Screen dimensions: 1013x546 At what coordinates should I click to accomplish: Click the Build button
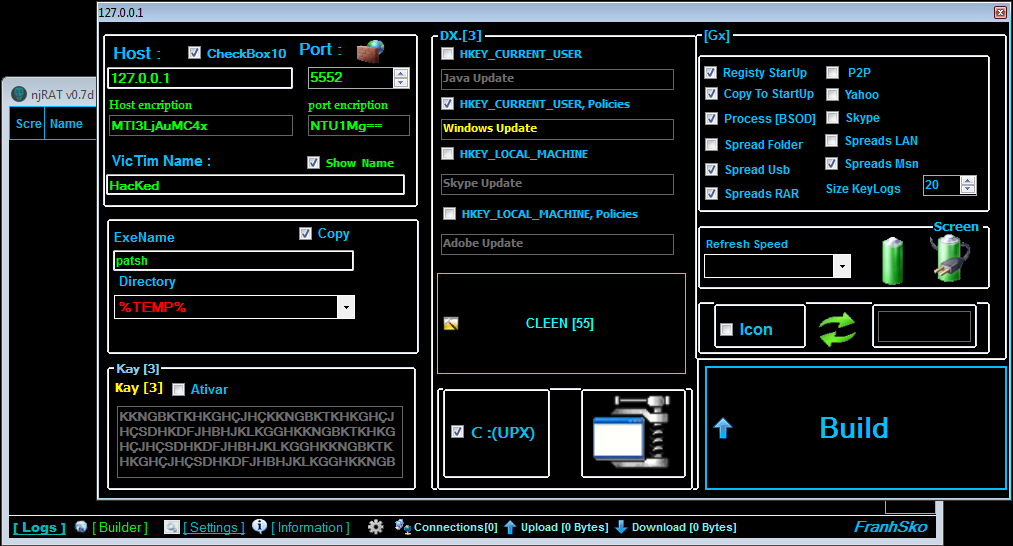point(855,428)
